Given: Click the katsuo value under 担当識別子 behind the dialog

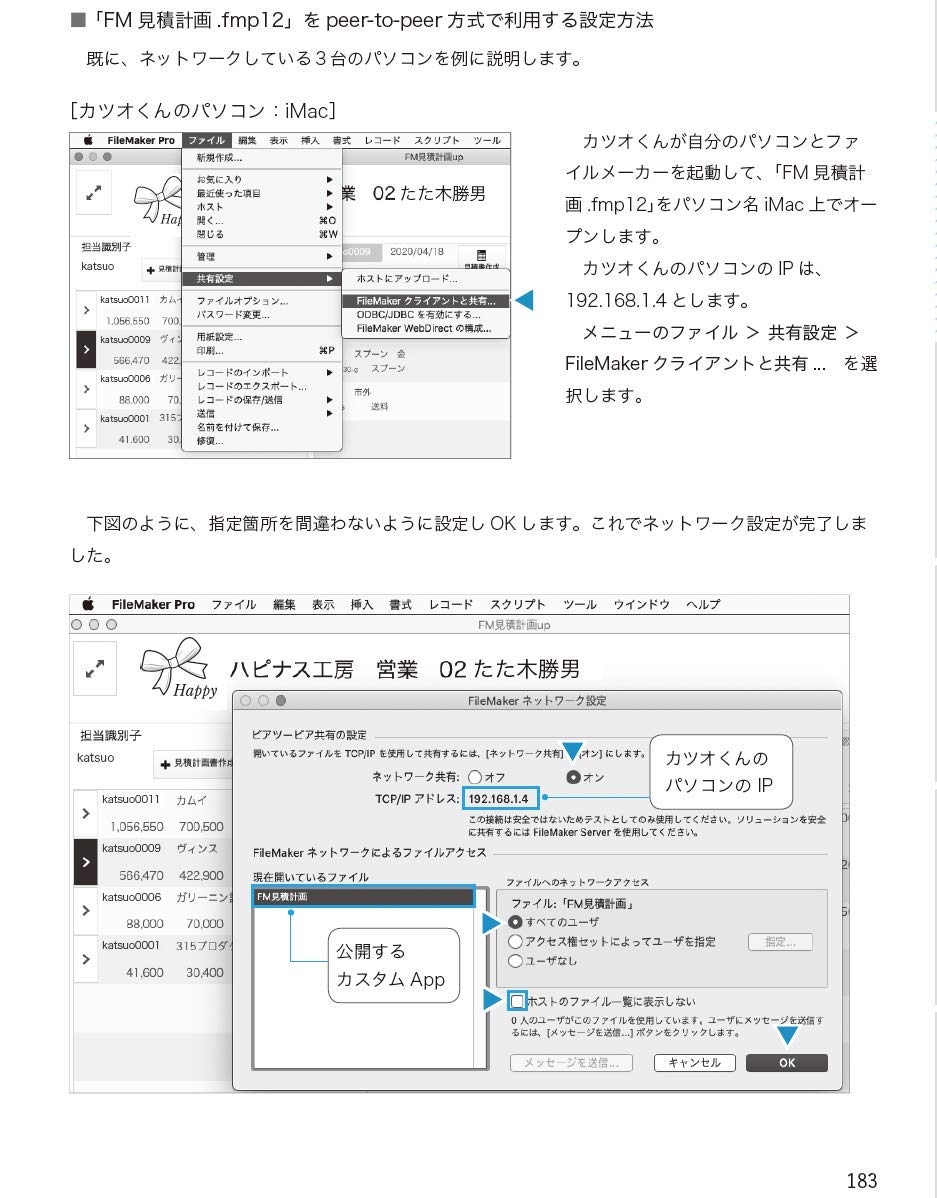Looking at the screenshot, I should click(96, 758).
